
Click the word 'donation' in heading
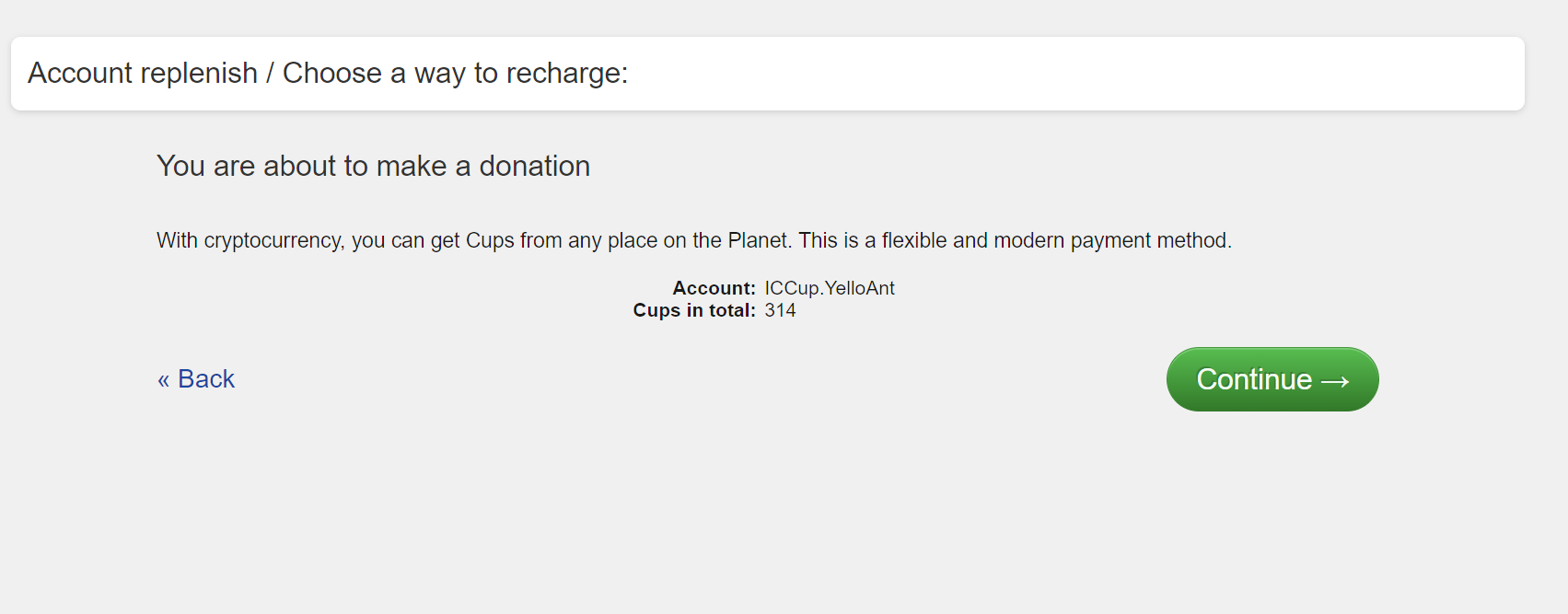coord(534,166)
